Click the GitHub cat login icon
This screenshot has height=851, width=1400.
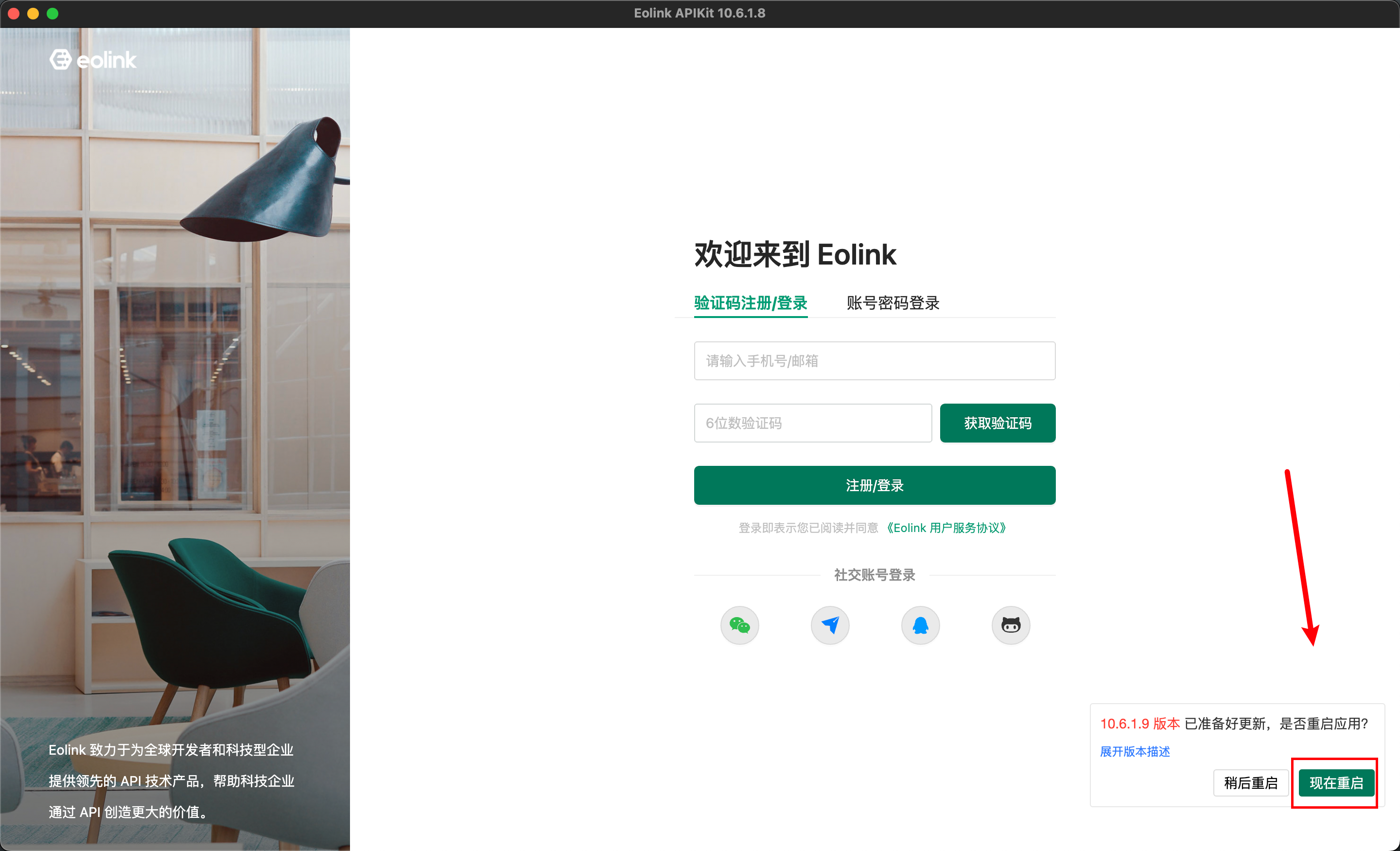pos(1010,625)
